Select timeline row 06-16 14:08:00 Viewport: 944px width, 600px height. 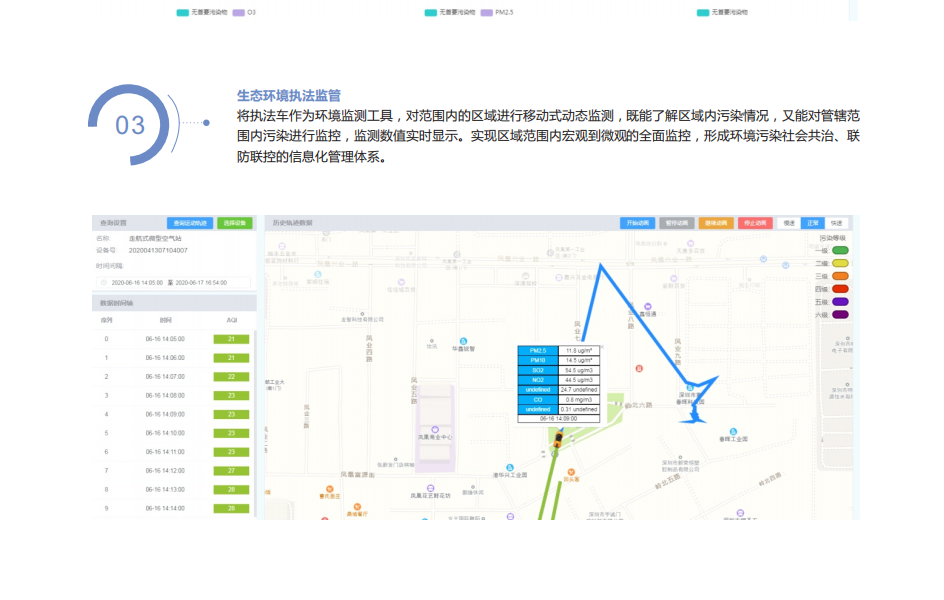(x=173, y=395)
